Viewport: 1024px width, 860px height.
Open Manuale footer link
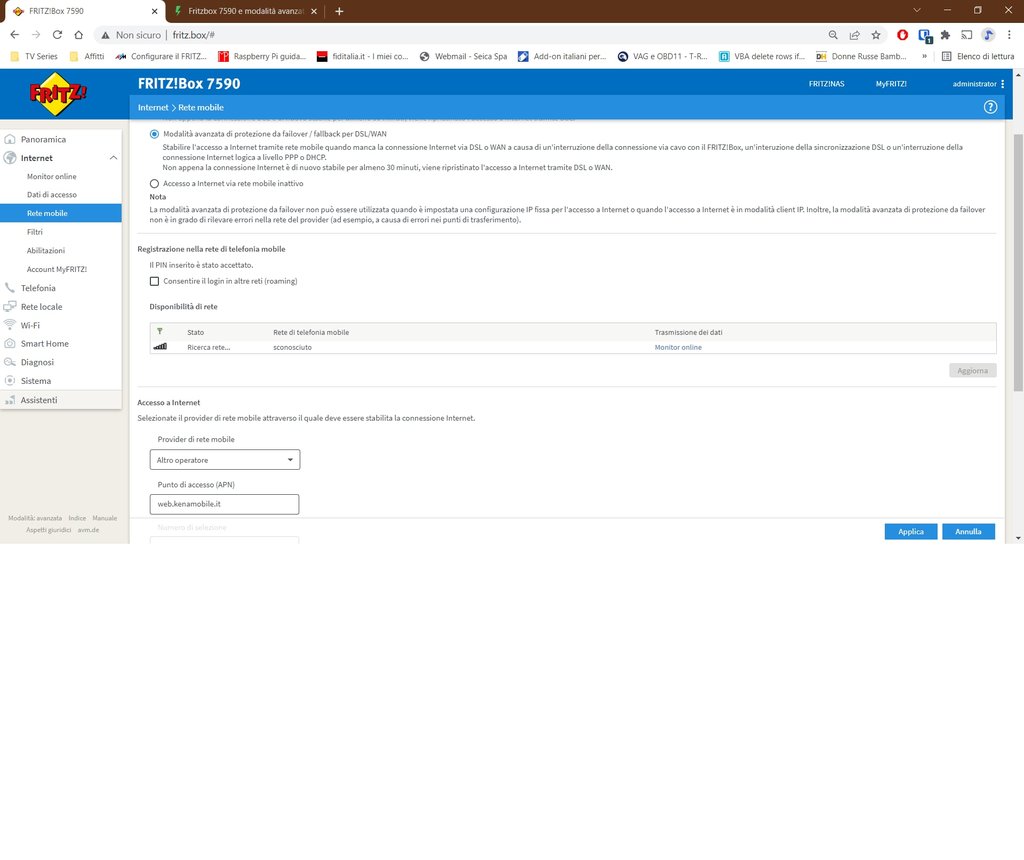click(x=104, y=518)
